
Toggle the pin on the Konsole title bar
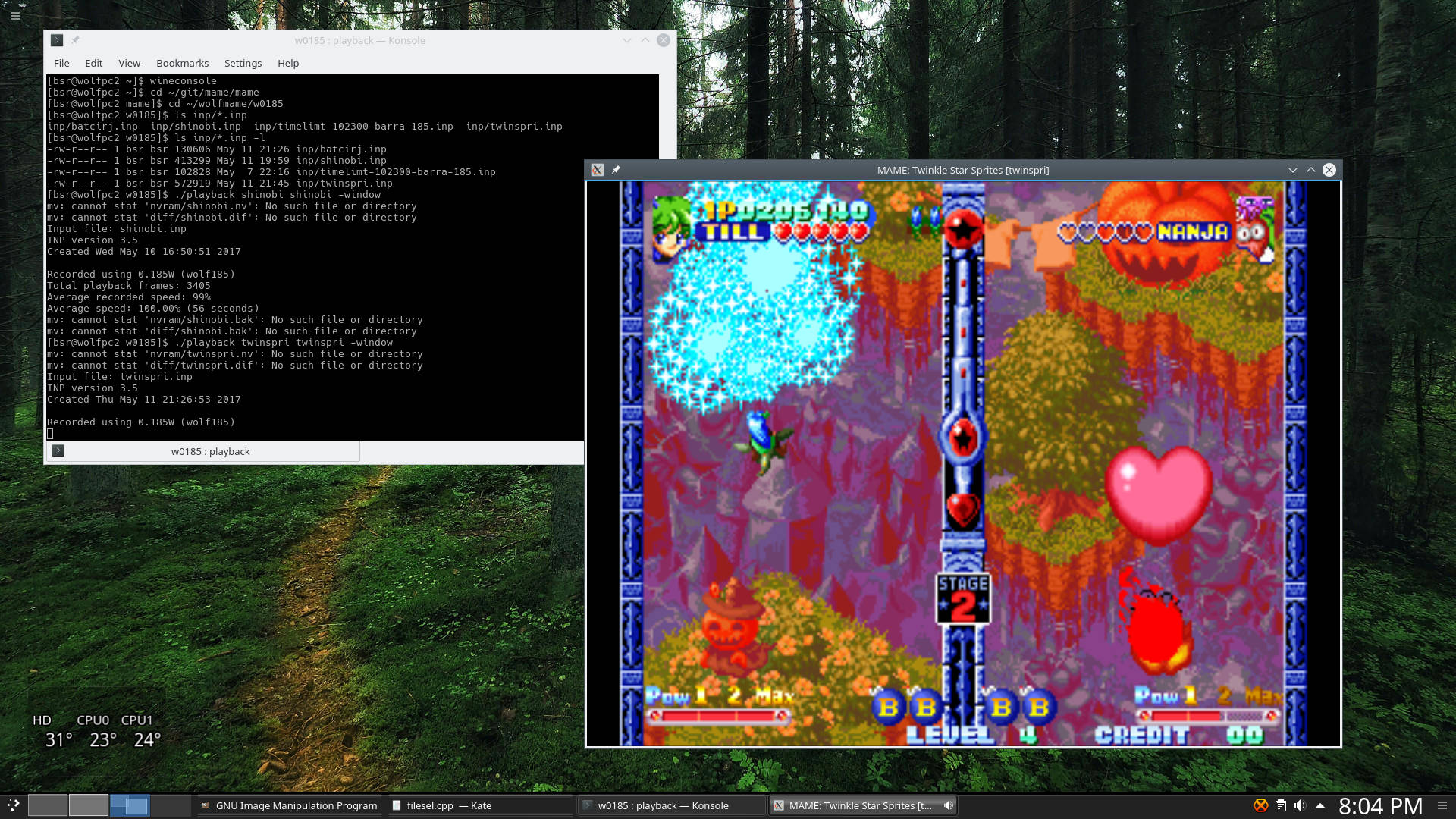[x=75, y=40]
